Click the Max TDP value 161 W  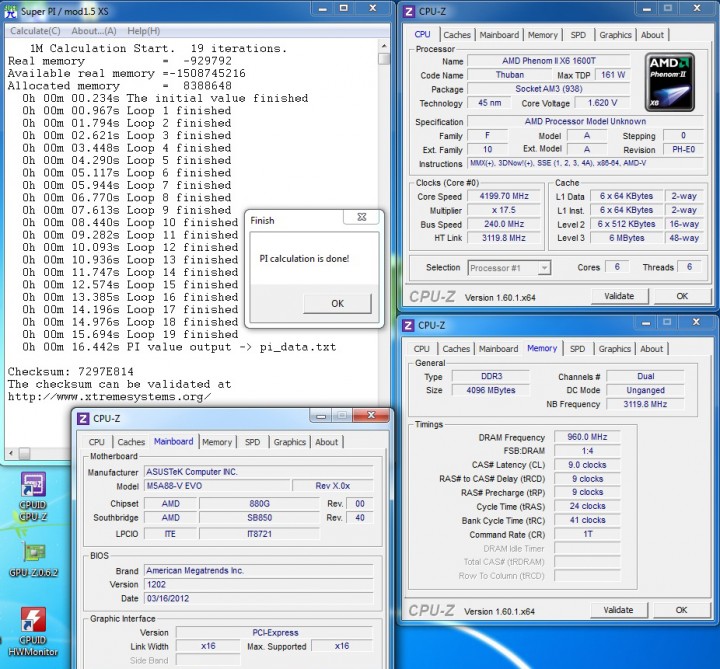613,75
